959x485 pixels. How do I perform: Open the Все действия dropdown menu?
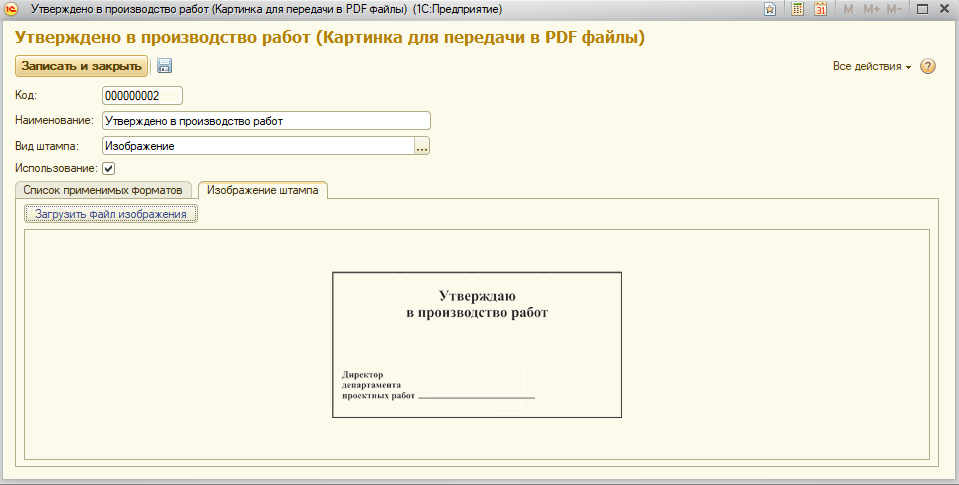coord(872,66)
